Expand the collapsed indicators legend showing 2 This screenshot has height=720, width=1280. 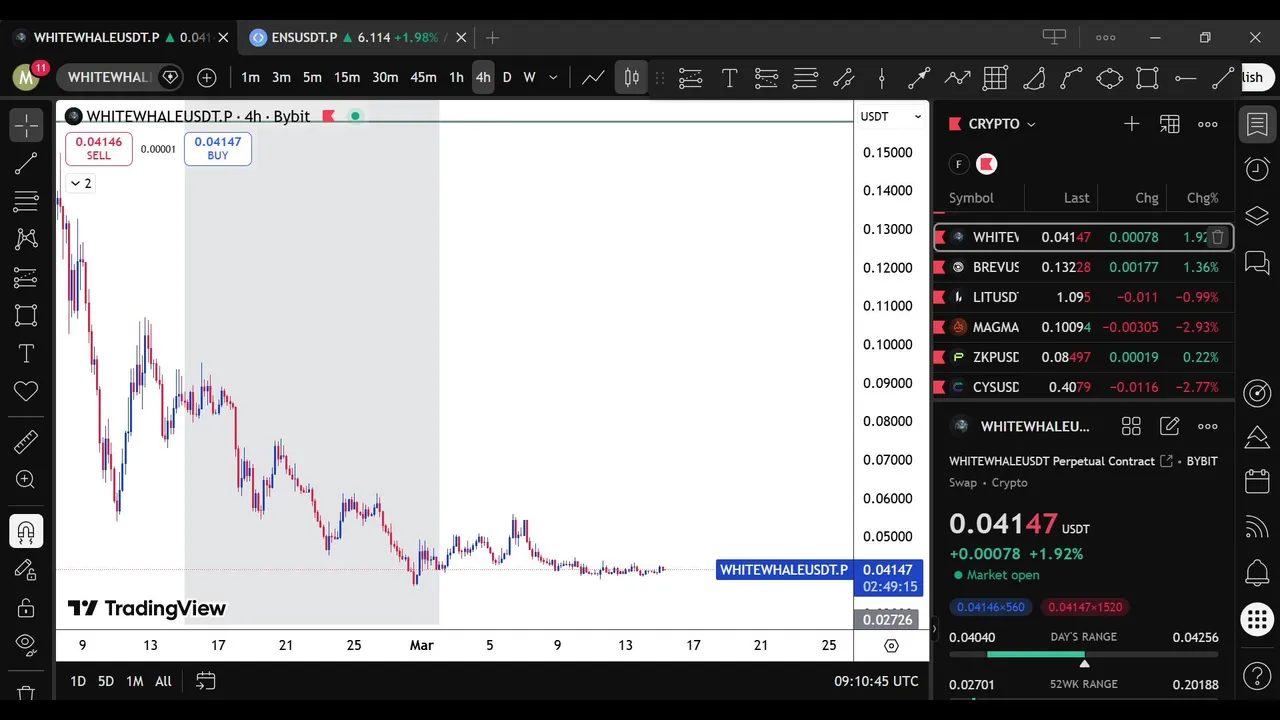80,183
